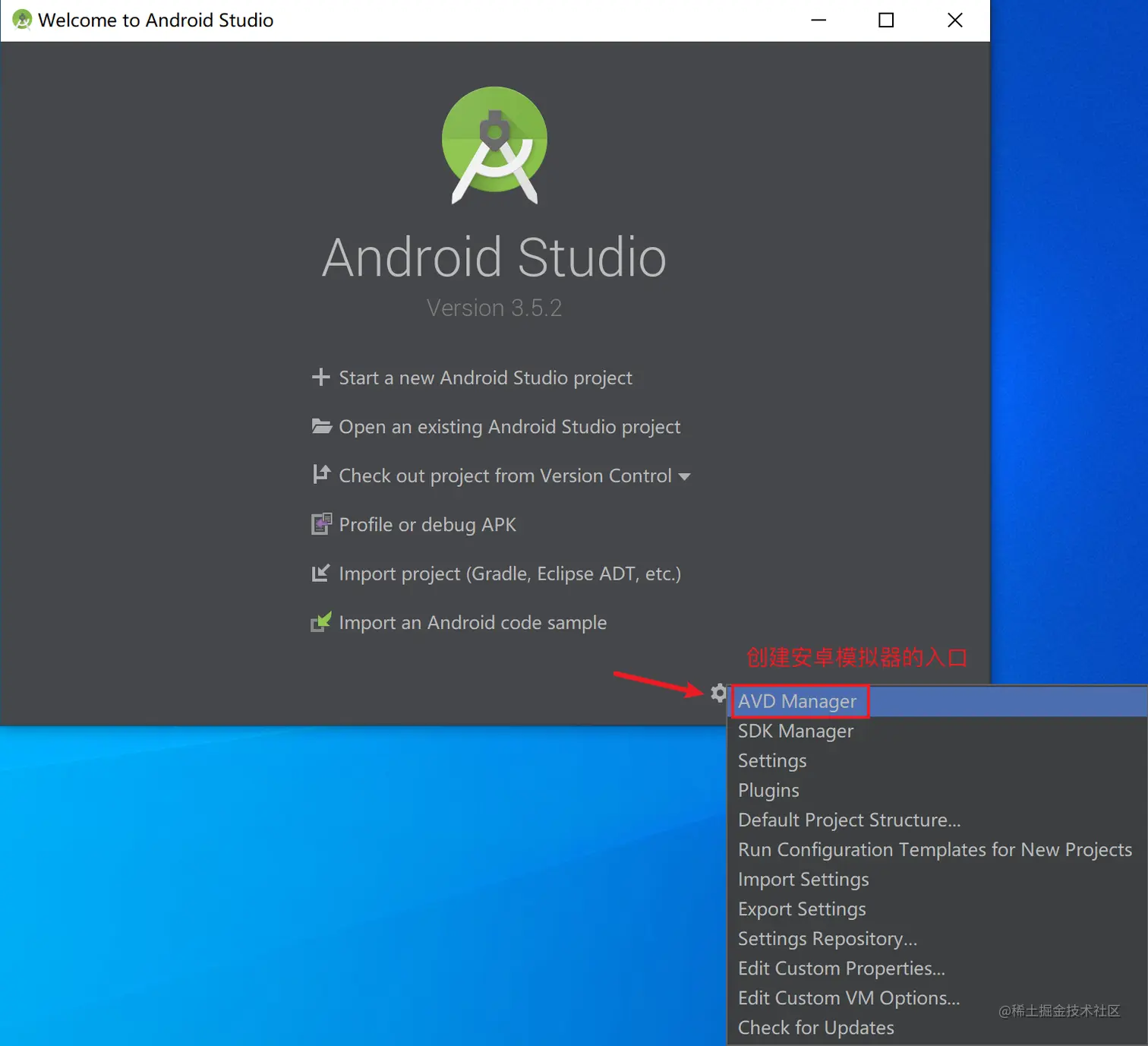1148x1046 pixels.
Task: Click the folder icon for Open existing project
Action: 321,426
